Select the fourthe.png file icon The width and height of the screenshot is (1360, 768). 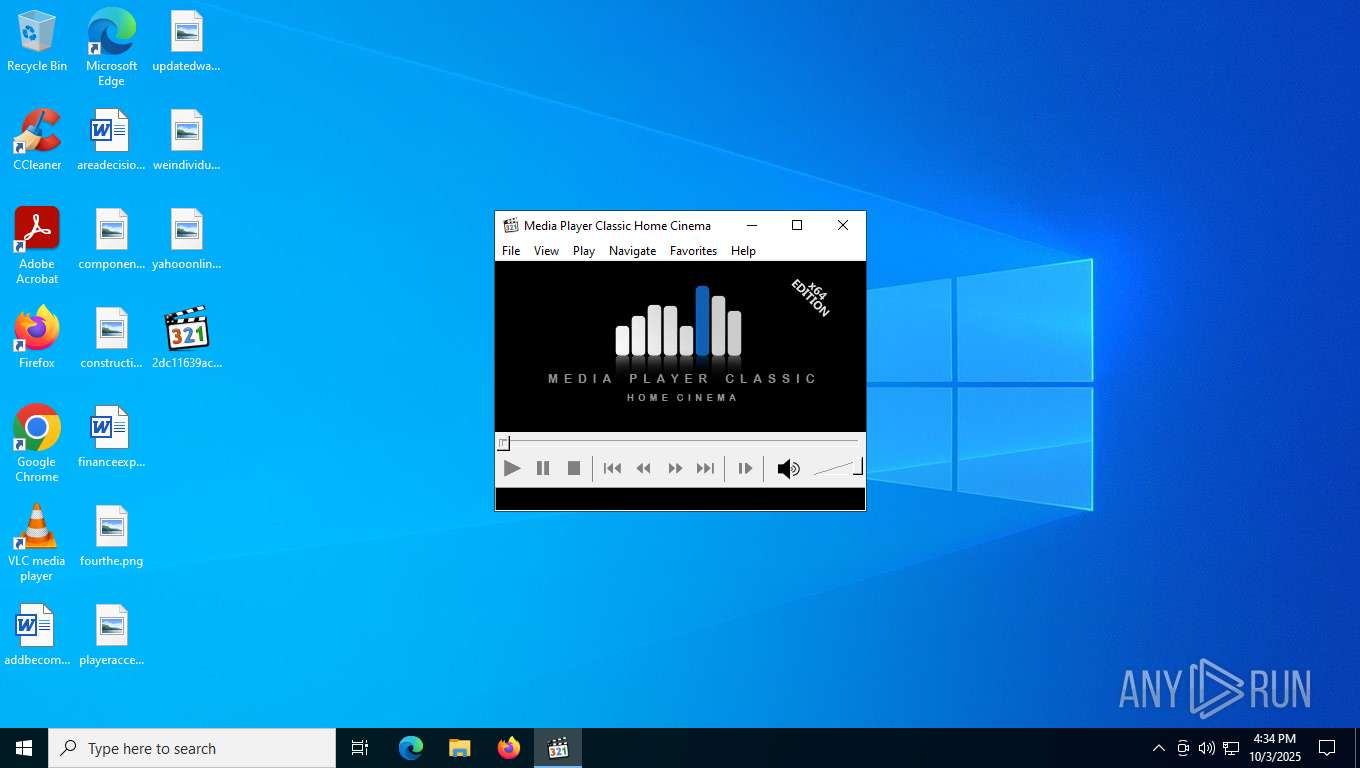(x=111, y=536)
